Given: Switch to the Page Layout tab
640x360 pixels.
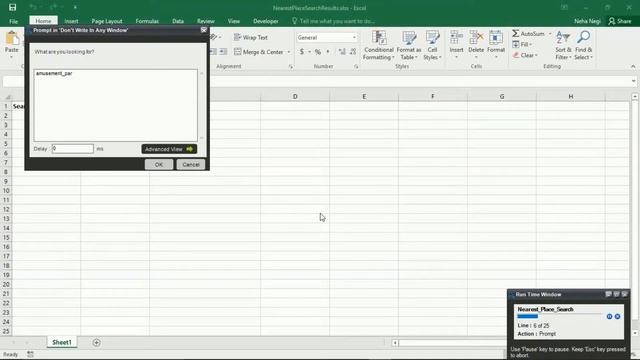Looking at the screenshot, I should pos(107,21).
